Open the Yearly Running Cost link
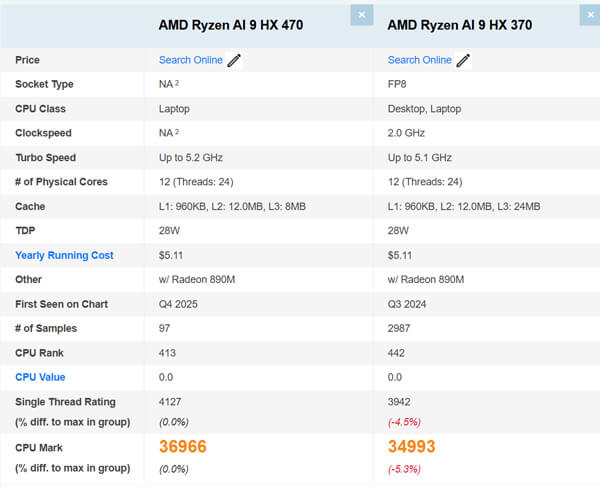 (64, 255)
